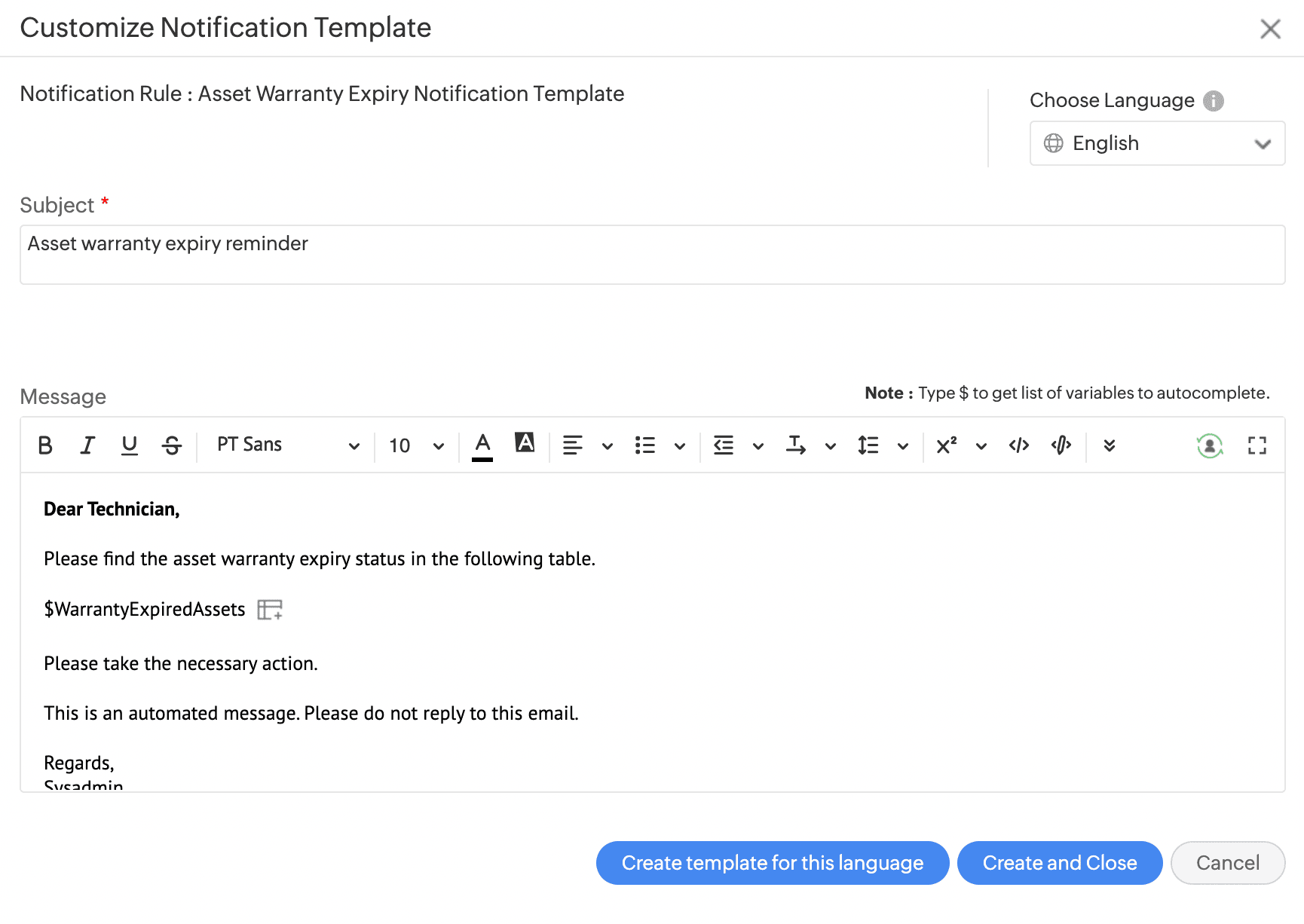Open the PT Sans font family dropdown
This screenshot has width=1304, height=924.
coord(288,445)
